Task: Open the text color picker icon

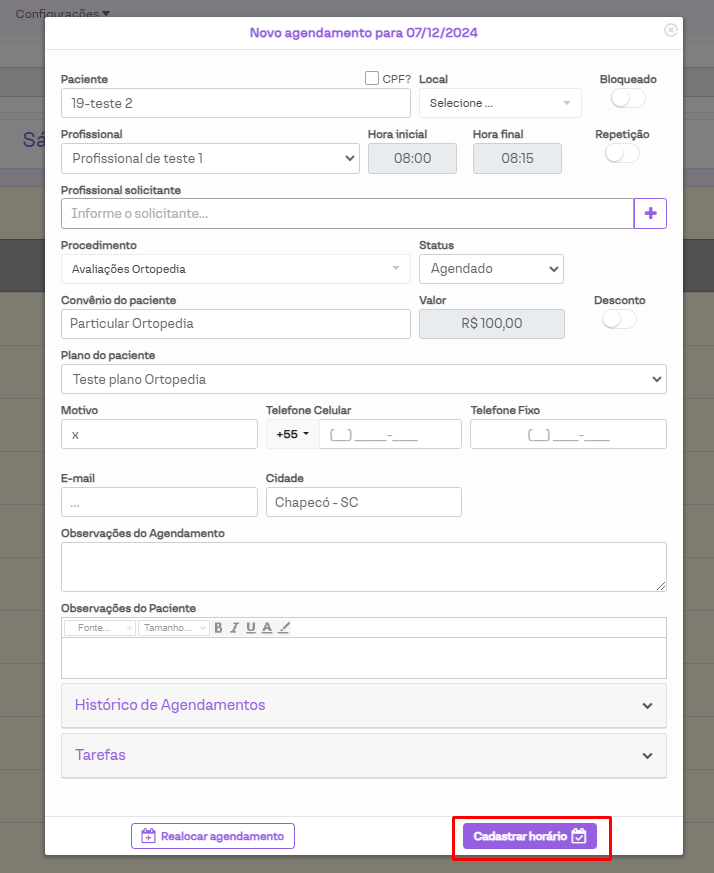Action: pos(267,628)
